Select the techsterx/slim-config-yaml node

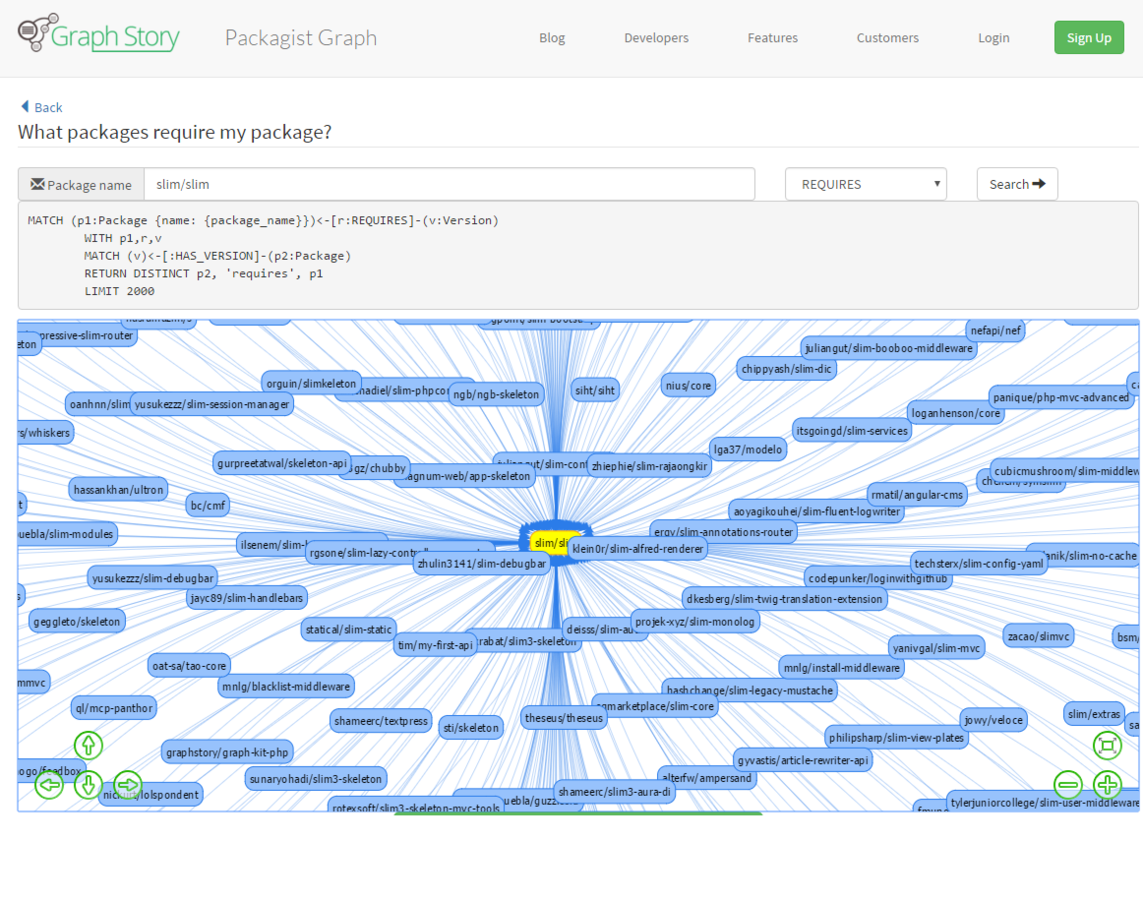(x=978, y=563)
